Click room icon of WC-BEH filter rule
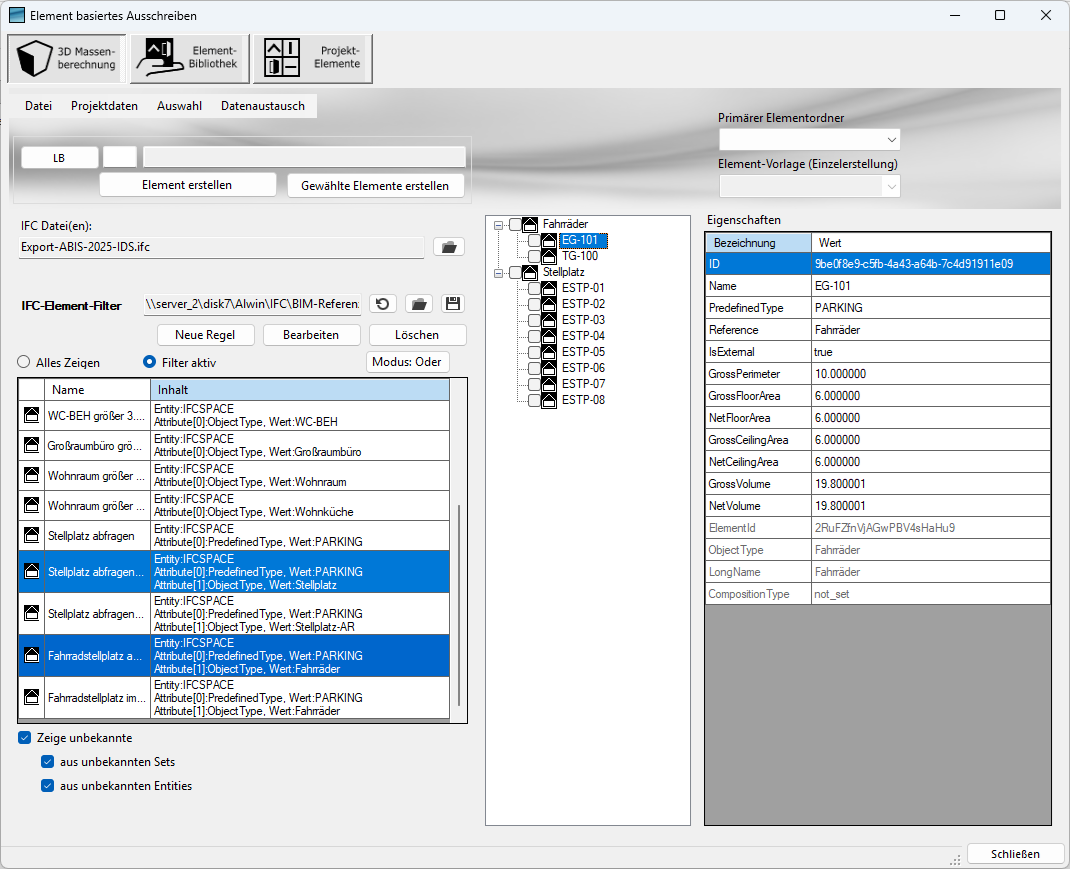The image size is (1070, 869). (31, 415)
